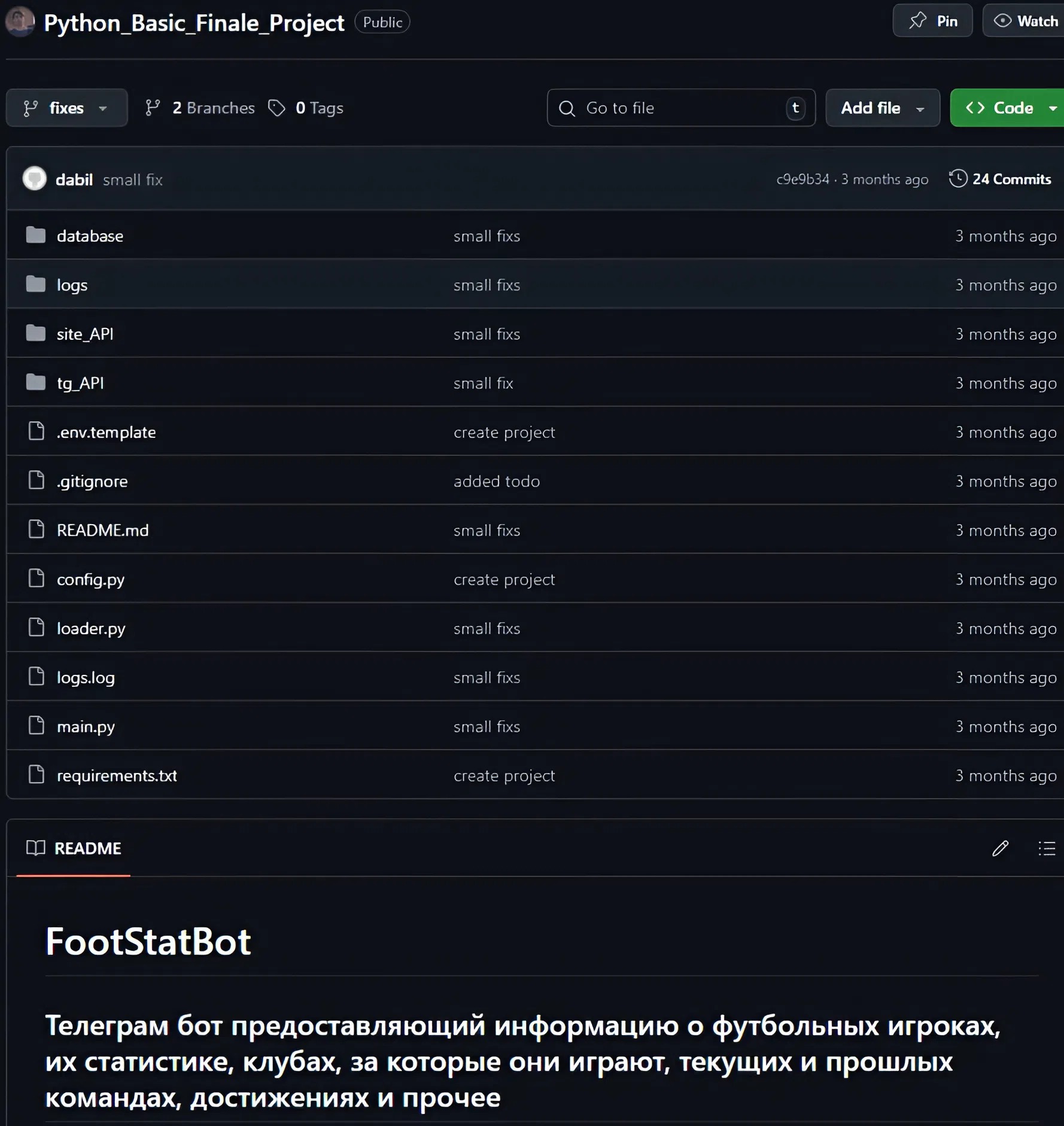1064x1126 pixels.
Task: Click the pencil edit README icon
Action: point(1000,848)
